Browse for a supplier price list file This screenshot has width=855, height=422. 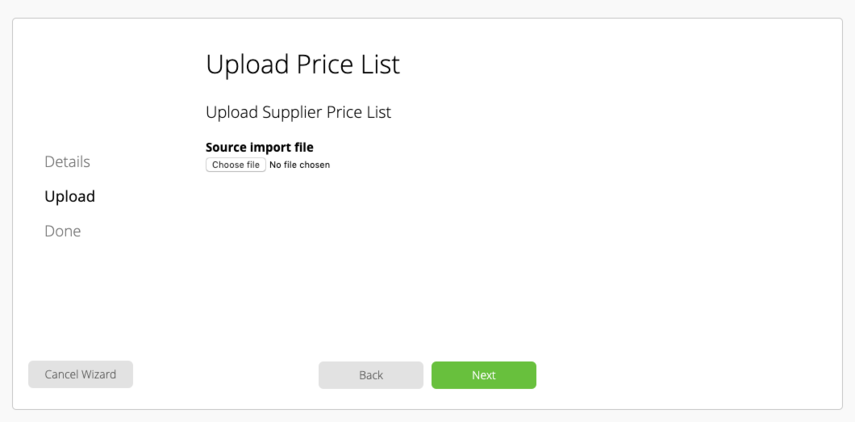click(236, 165)
